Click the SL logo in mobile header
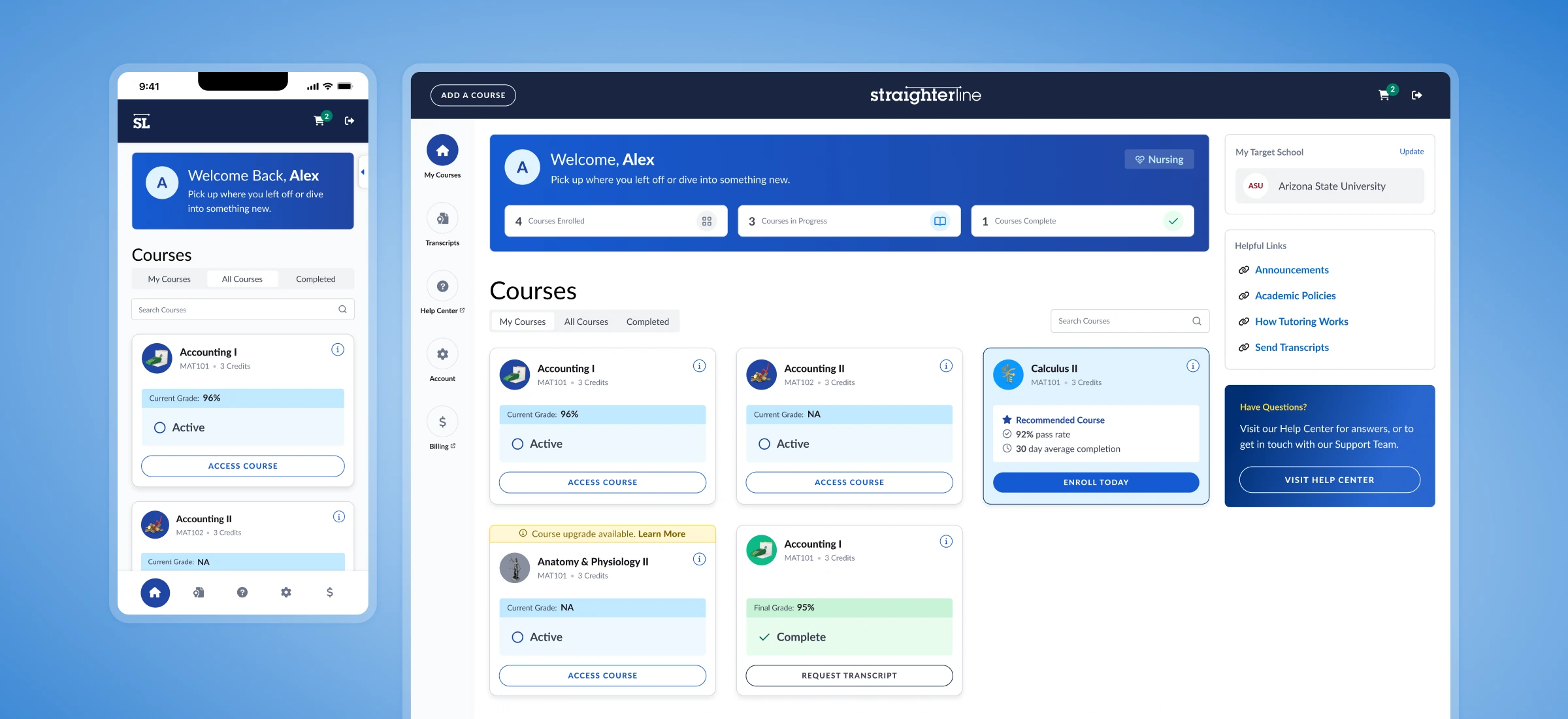This screenshot has height=719, width=1568. pyautogui.click(x=141, y=122)
